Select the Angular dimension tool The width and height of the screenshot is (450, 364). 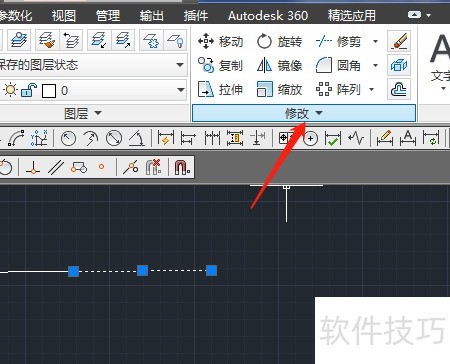137,138
